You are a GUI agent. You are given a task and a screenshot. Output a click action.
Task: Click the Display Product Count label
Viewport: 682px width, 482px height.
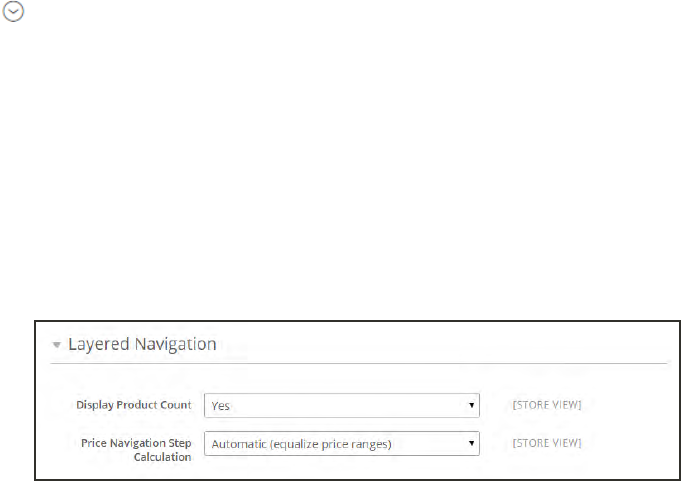pos(134,405)
